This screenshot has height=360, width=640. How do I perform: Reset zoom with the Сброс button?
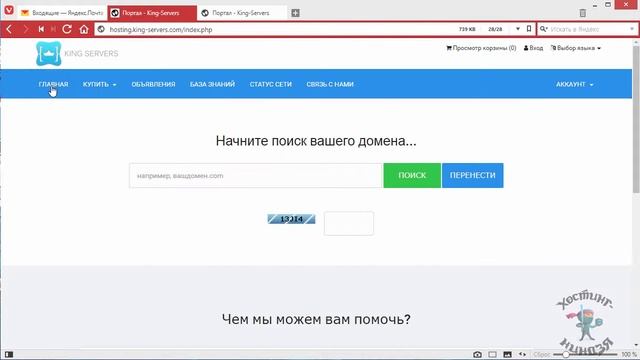pyautogui.click(x=541, y=354)
